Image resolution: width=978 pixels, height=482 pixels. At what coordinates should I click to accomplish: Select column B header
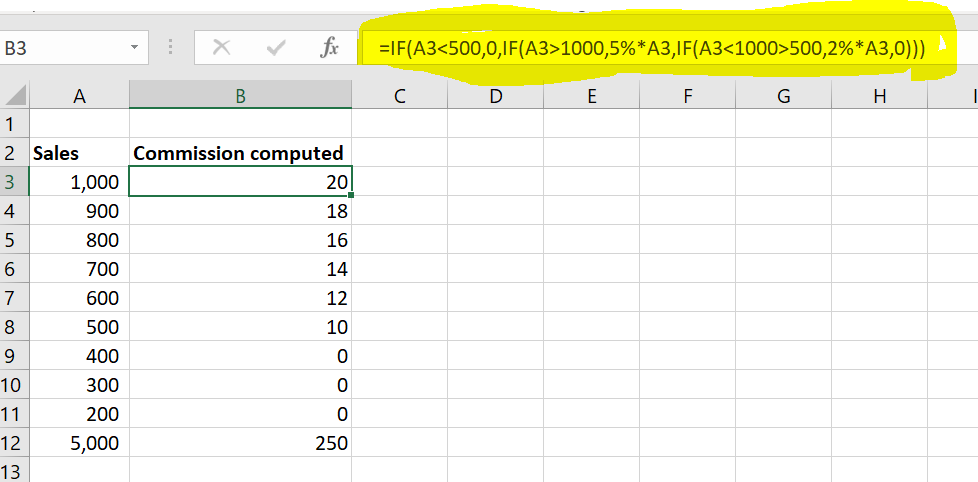240,95
